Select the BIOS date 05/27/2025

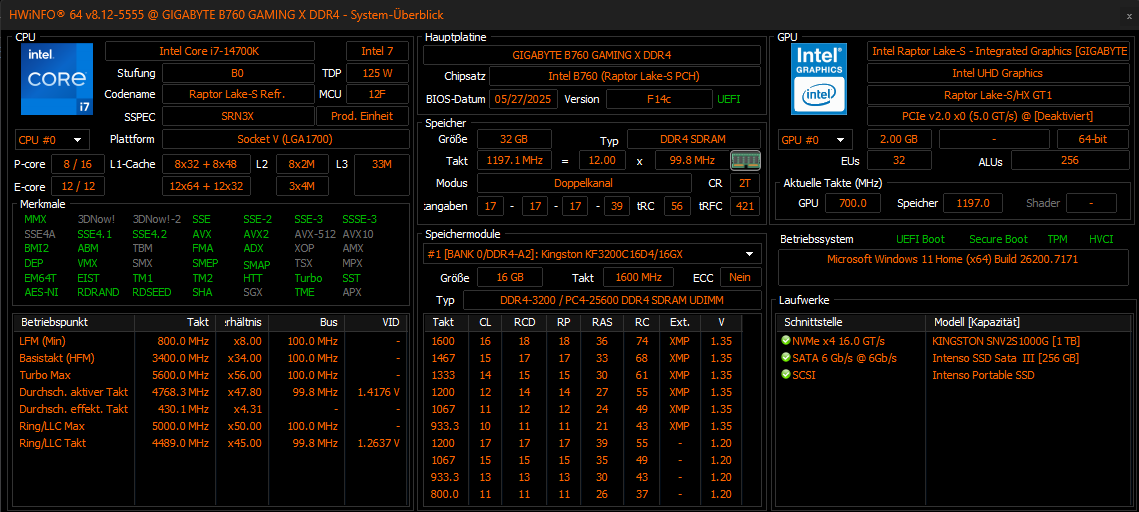click(x=523, y=99)
